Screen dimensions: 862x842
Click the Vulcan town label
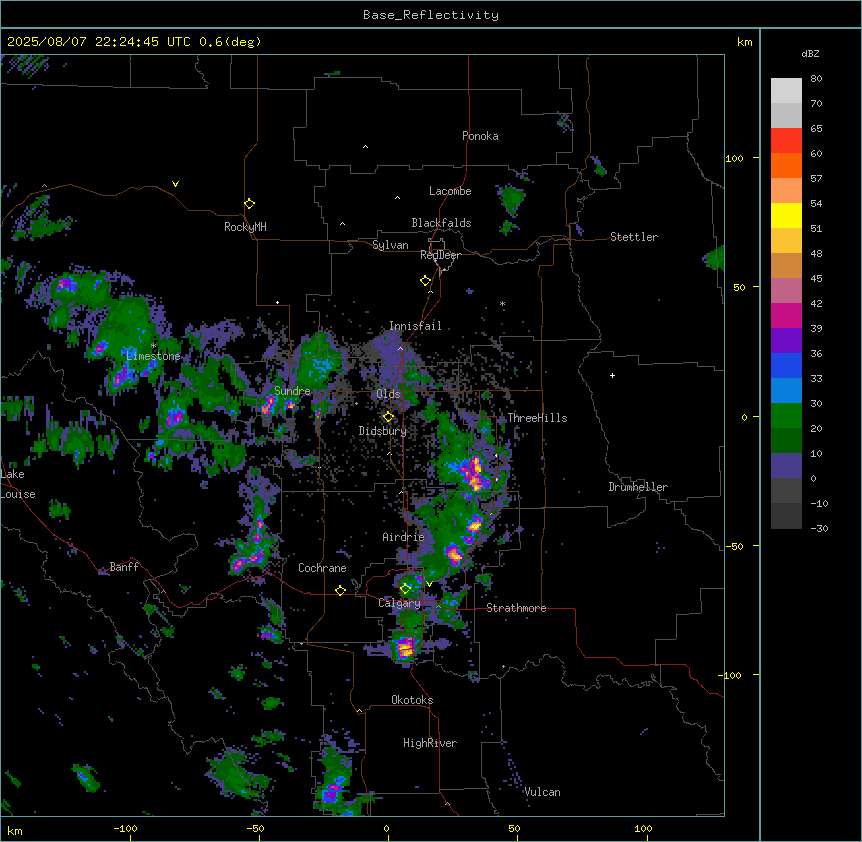pyautogui.click(x=542, y=792)
